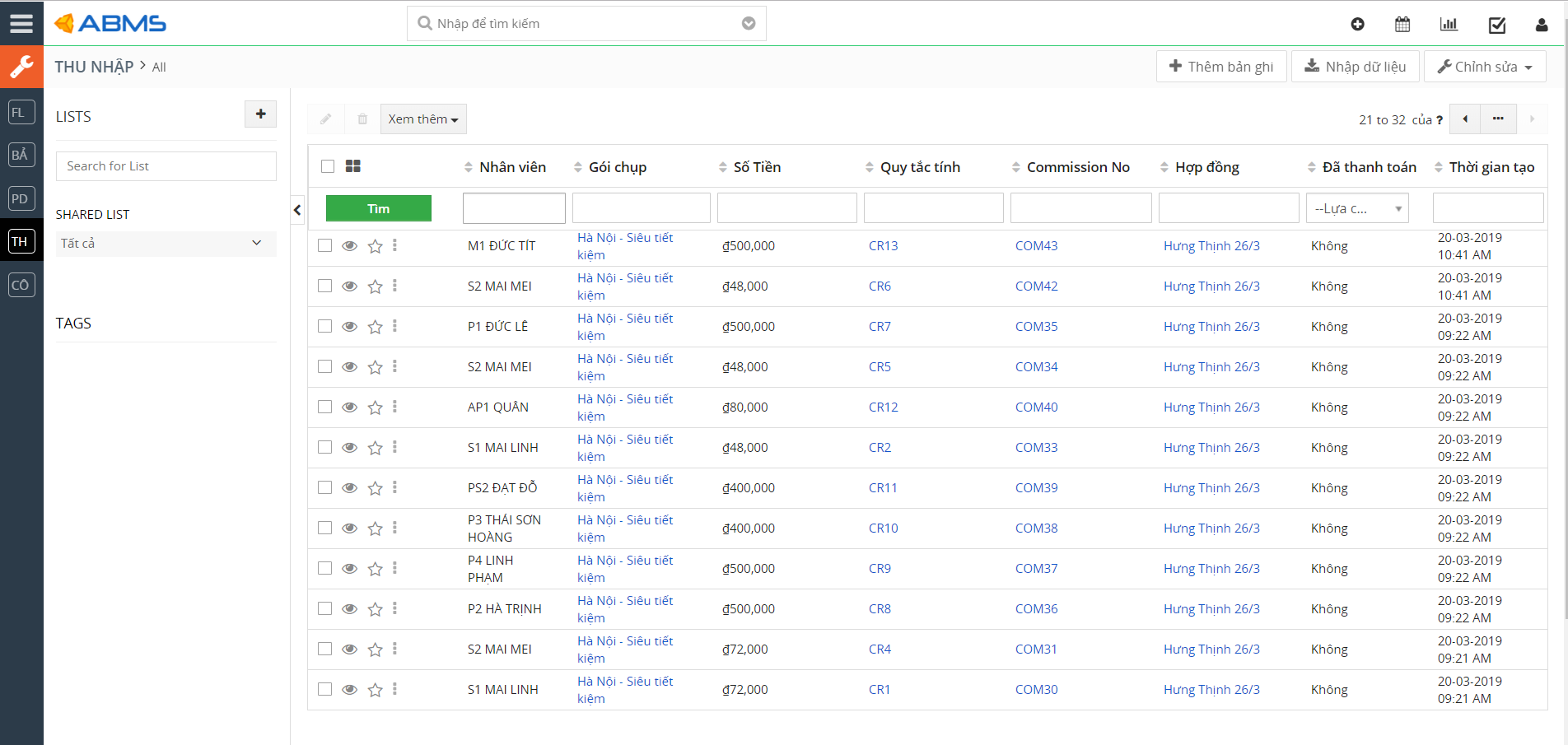Check the AP1 QUÂN row checkbox
This screenshot has width=1568, height=745.
pos(325,407)
